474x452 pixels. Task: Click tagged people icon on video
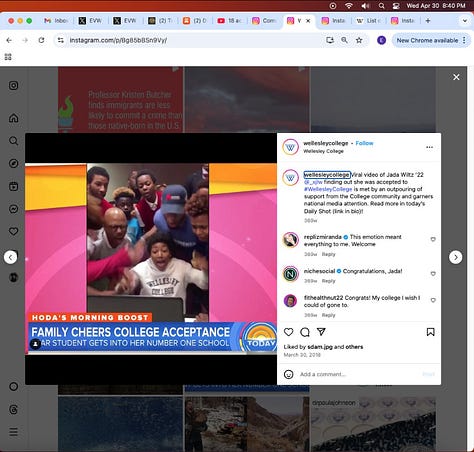[x=35, y=344]
